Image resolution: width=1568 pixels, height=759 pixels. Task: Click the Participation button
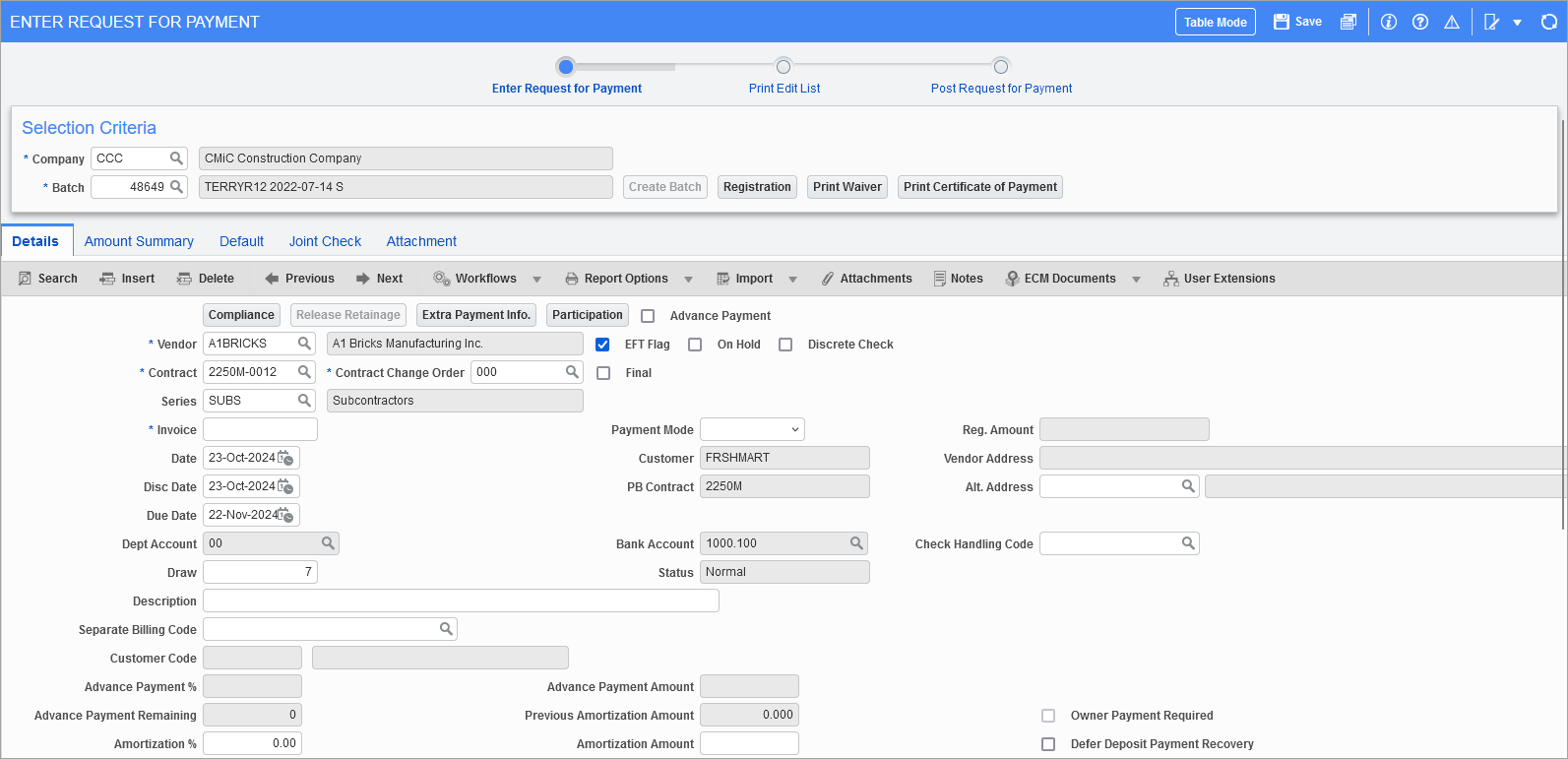[x=587, y=315]
